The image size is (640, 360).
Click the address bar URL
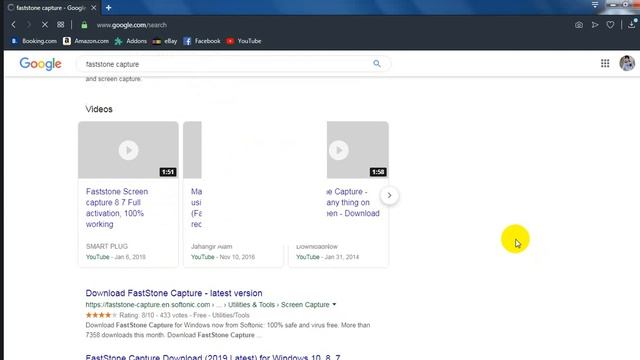[x=131, y=25]
